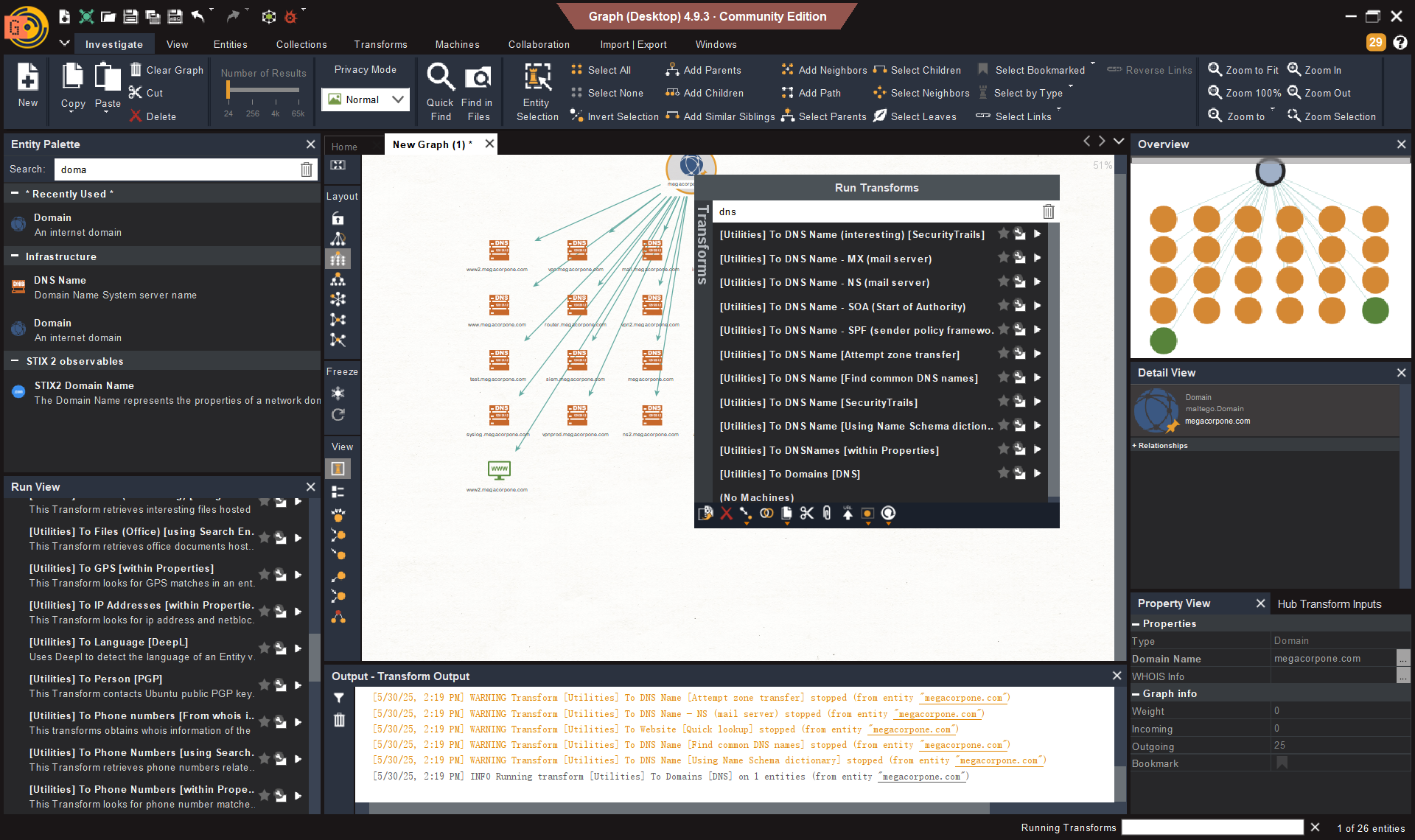Viewport: 1415px width, 840px height.
Task: Click the New graph button in ribbon
Action: click(28, 85)
